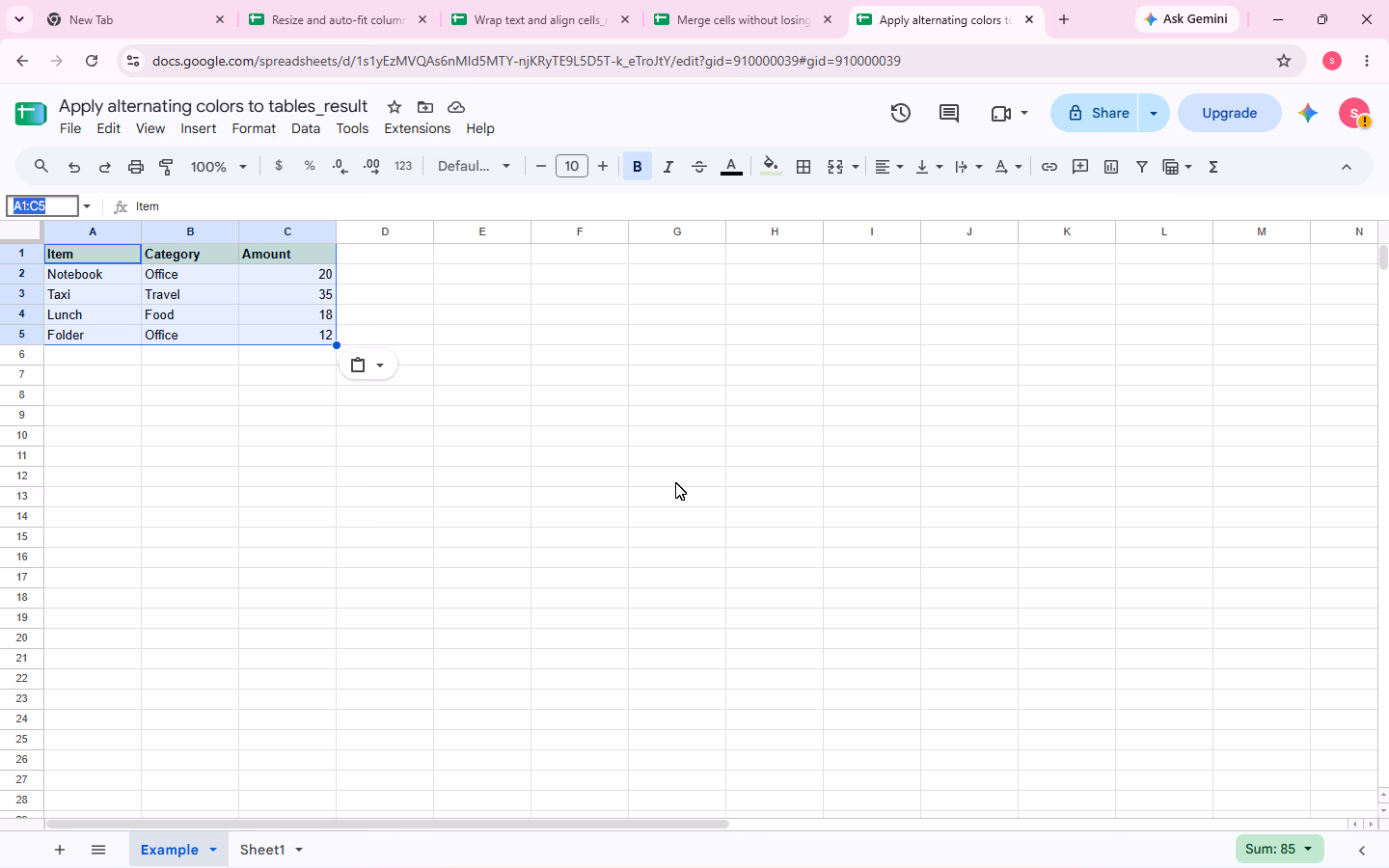Click the print icon

(x=136, y=167)
